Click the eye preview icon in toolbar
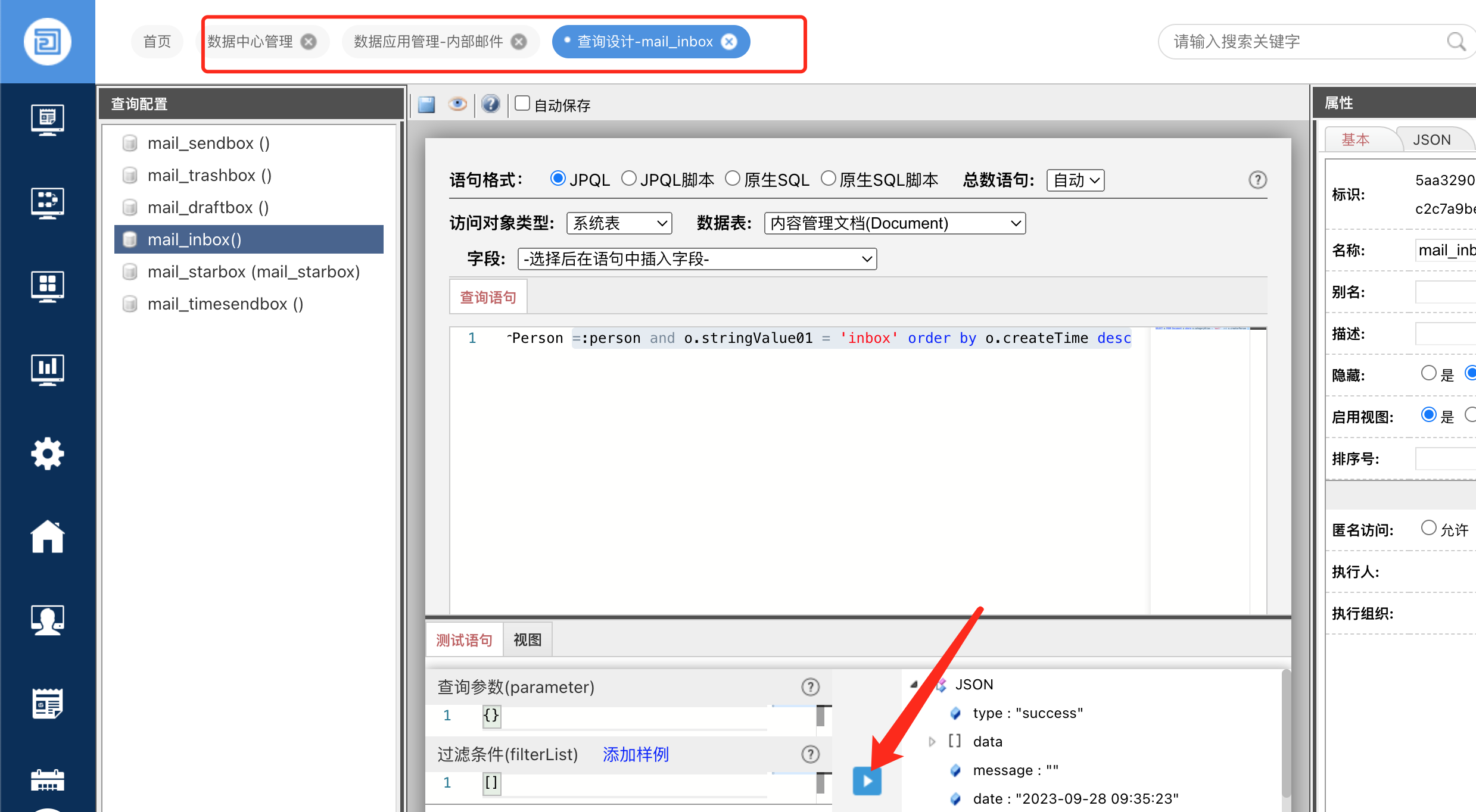This screenshot has height=812, width=1476. click(x=457, y=104)
